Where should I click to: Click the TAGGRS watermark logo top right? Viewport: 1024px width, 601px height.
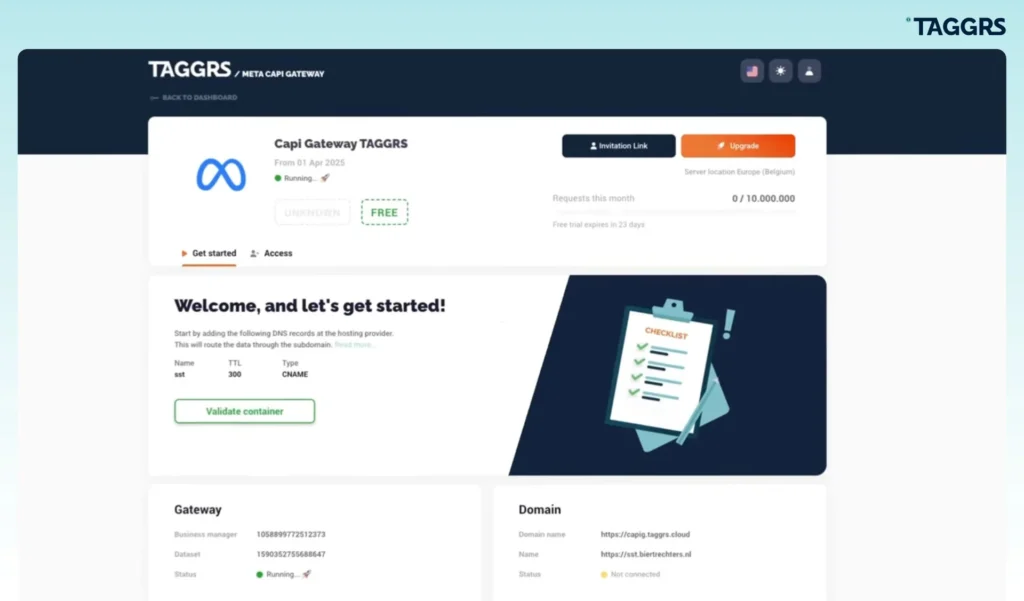pos(956,27)
